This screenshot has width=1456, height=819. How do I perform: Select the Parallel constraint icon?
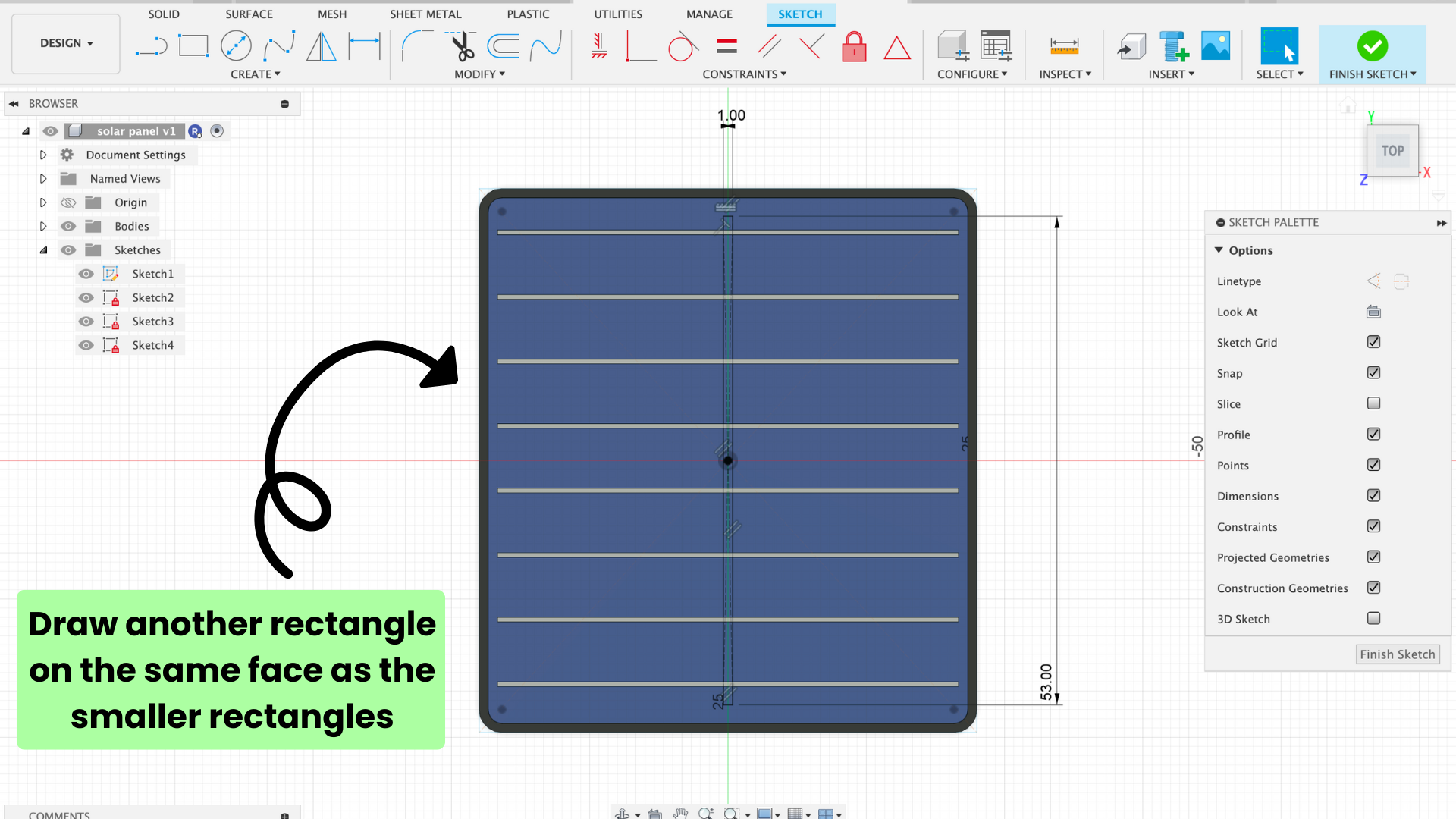pyautogui.click(x=769, y=46)
